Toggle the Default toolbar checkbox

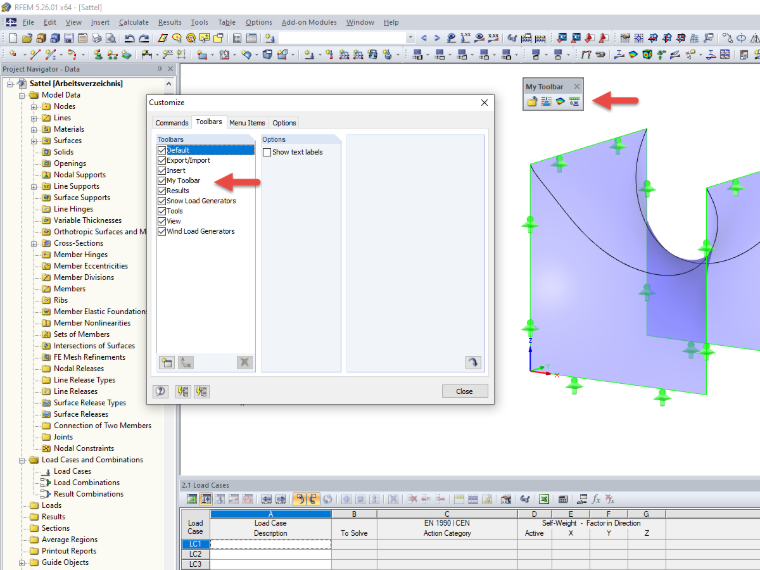[162, 150]
